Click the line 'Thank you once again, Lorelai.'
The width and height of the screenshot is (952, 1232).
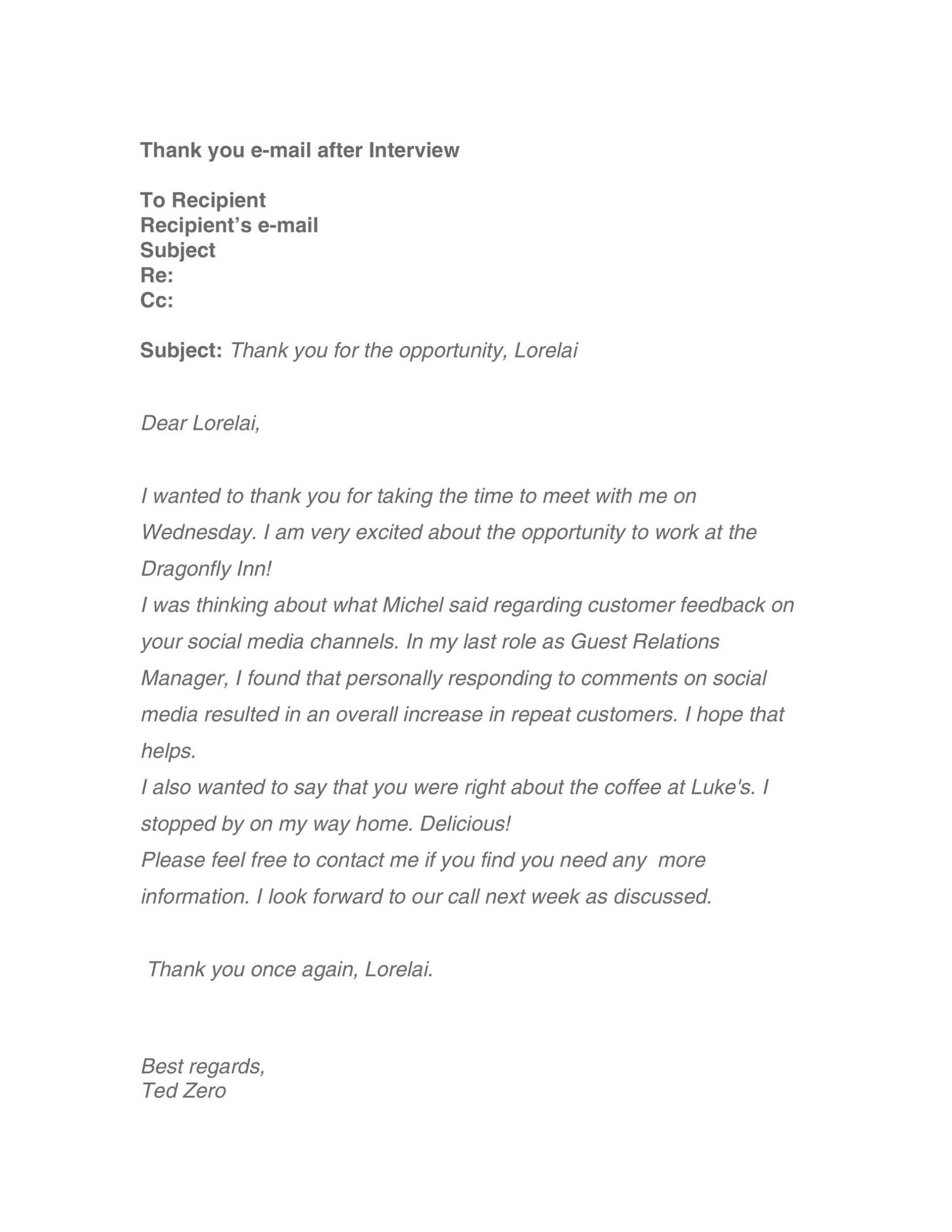click(x=290, y=969)
